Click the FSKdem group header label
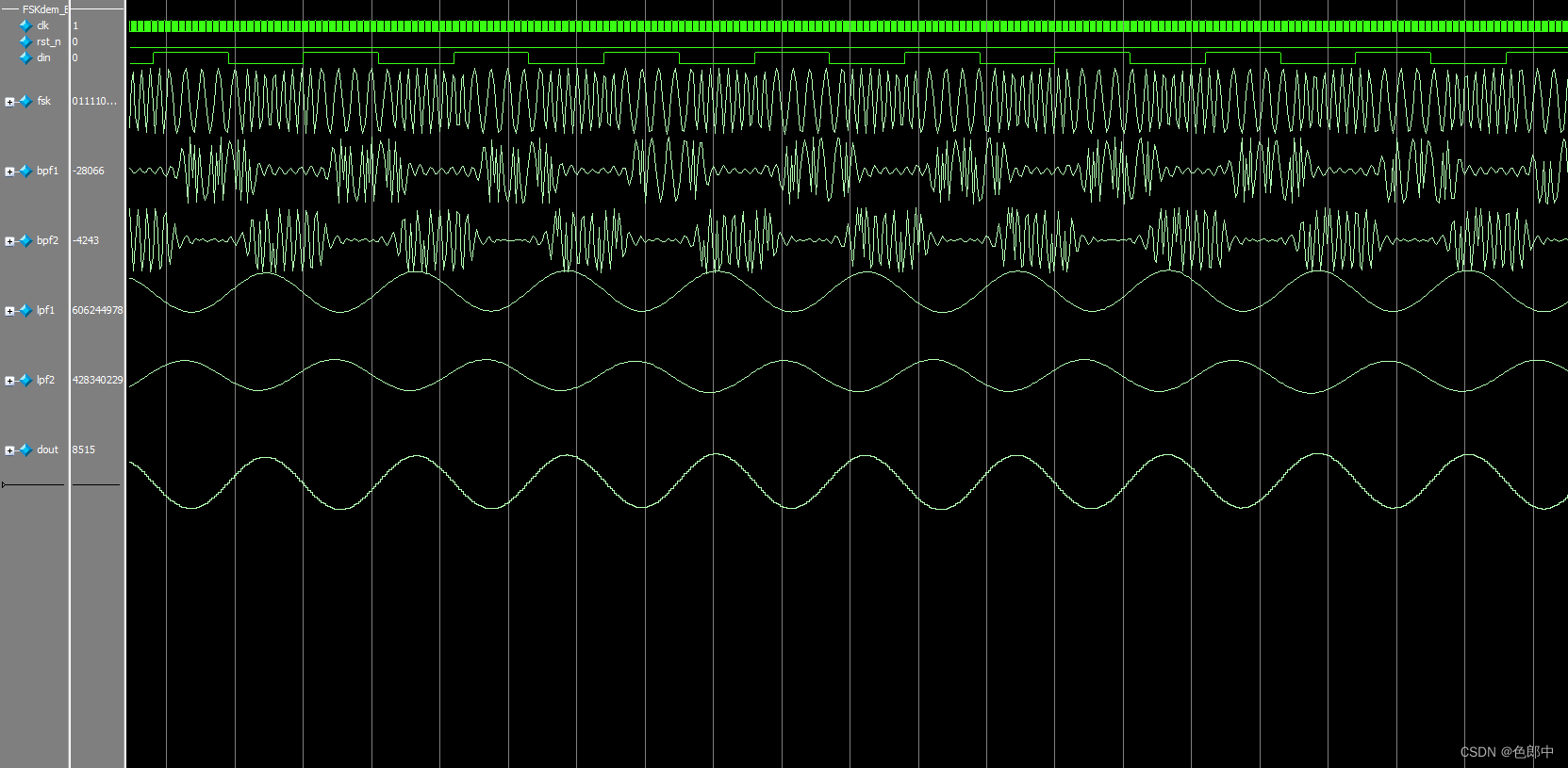Image resolution: width=1568 pixels, height=768 pixels. (44, 9)
